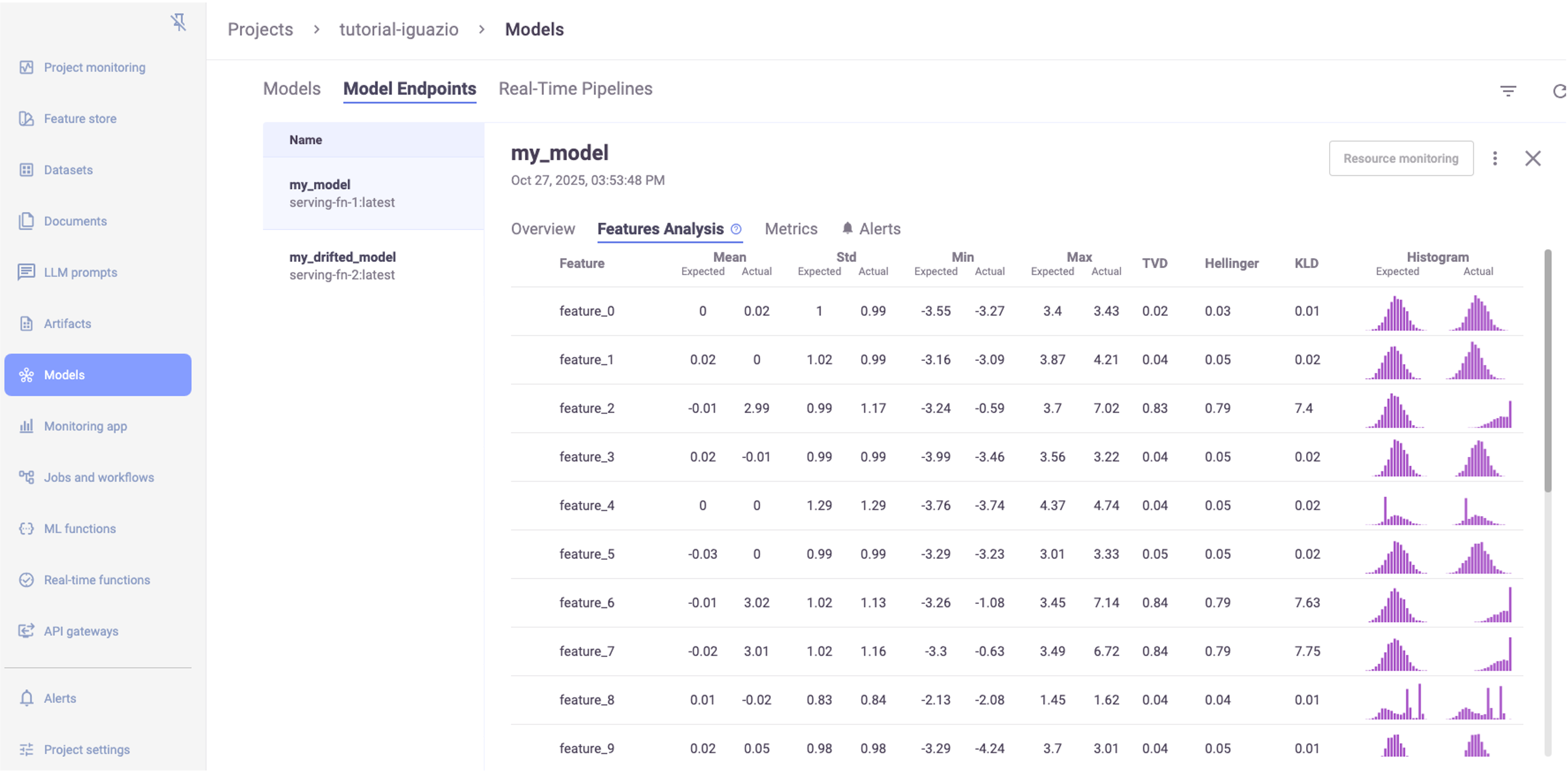Click the bell icon on Alerts tab

[847, 228]
